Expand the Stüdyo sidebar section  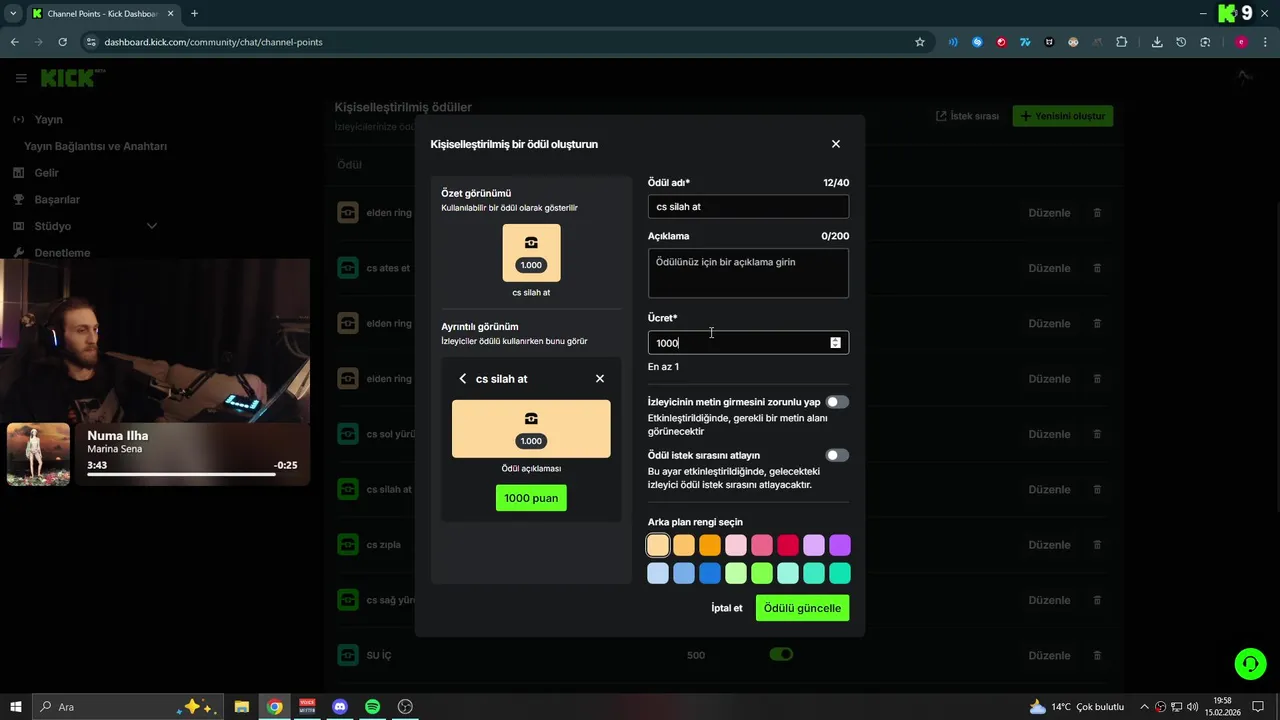[x=152, y=226]
